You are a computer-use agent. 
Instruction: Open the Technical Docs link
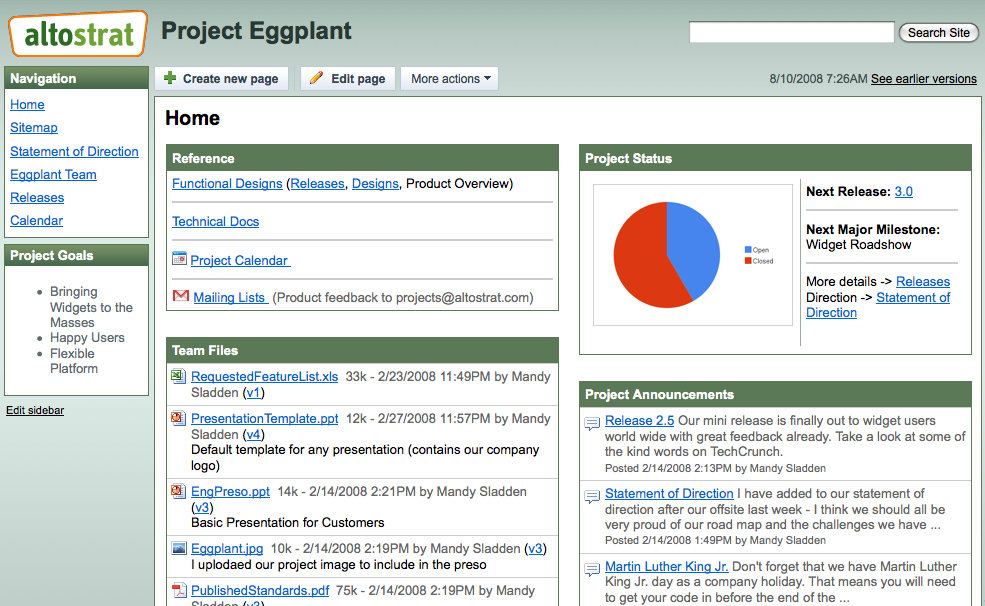(215, 222)
